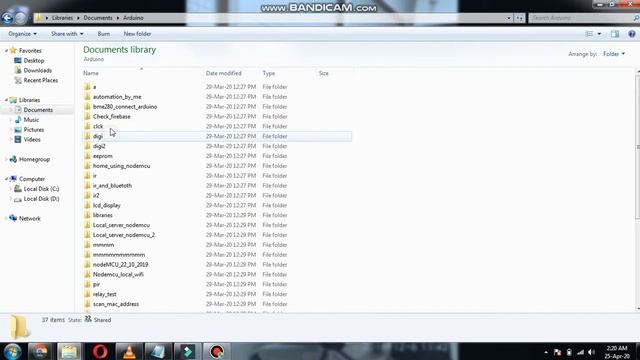Select Local Disk (D:) in sidebar
The width and height of the screenshot is (640, 360).
41,199
